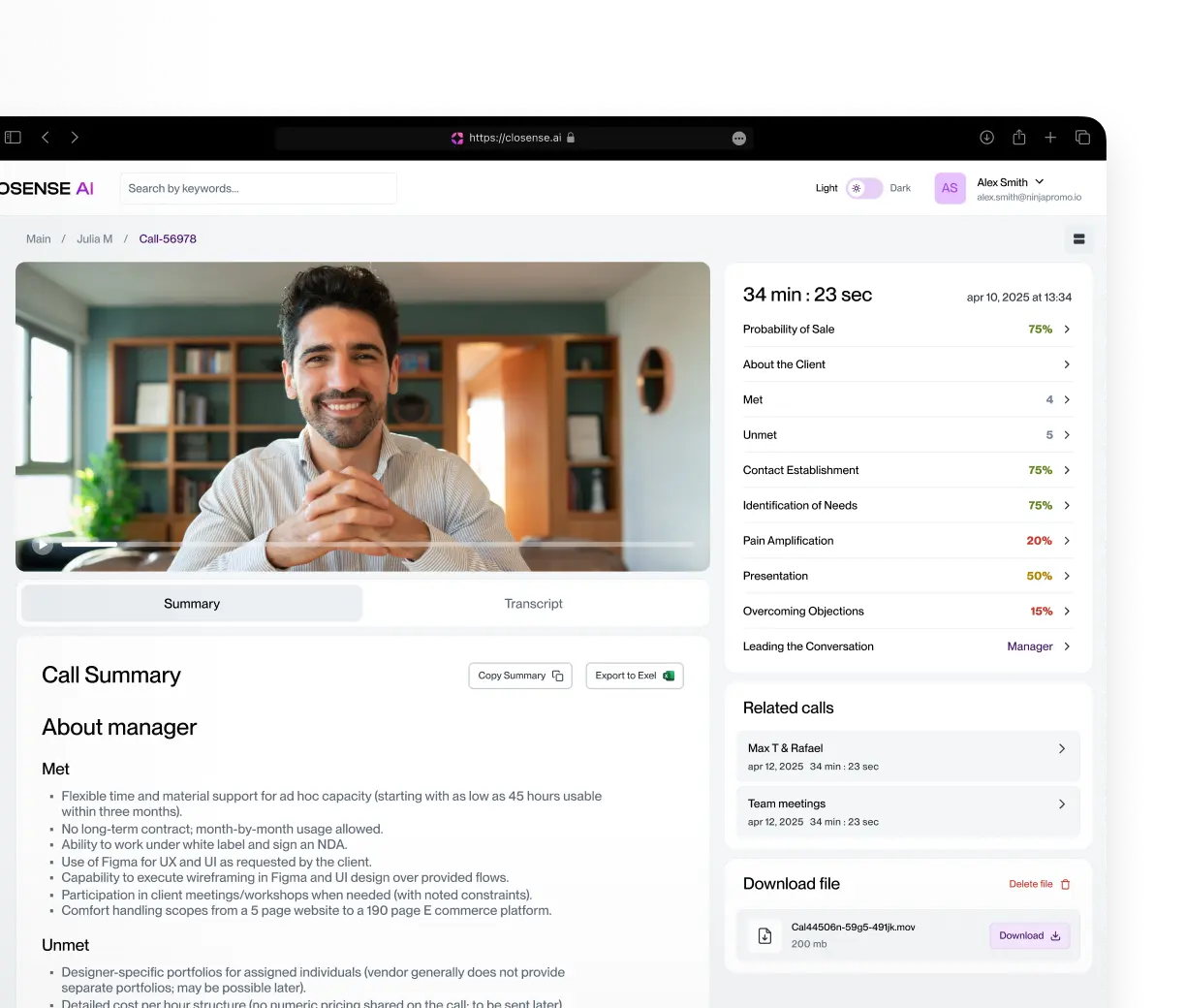Click the layout view icon beside breadcrumbs
Image resolution: width=1186 pixels, height=1008 pixels.
point(1078,239)
